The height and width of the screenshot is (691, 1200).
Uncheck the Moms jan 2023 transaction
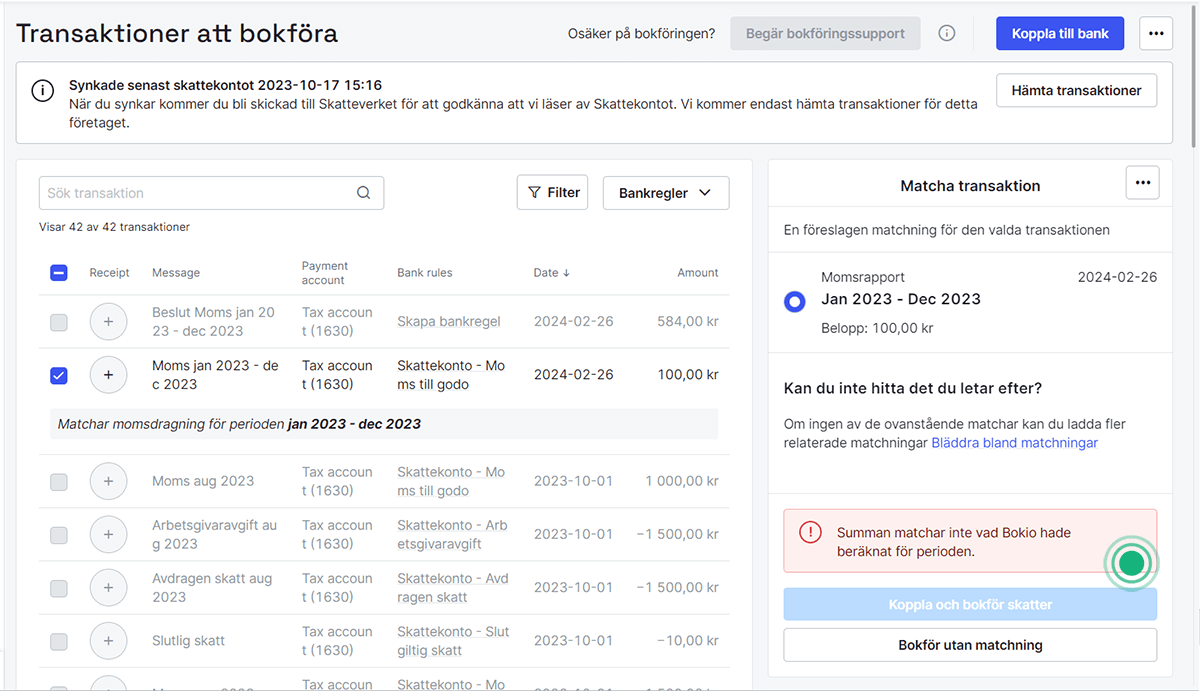coord(58,375)
